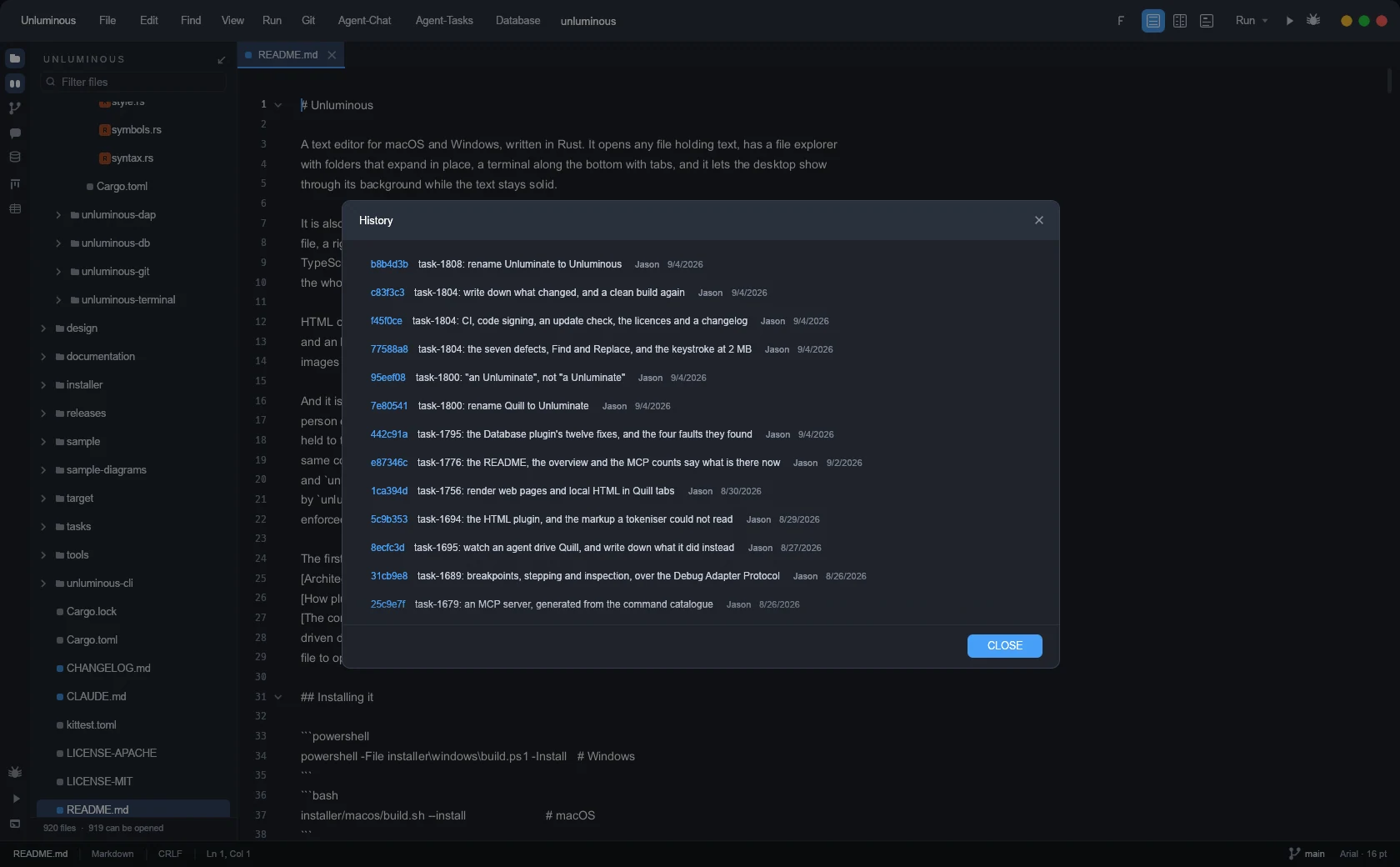Close the README.md tab with its X
Image resolution: width=1400 pixels, height=867 pixels.
point(332,55)
